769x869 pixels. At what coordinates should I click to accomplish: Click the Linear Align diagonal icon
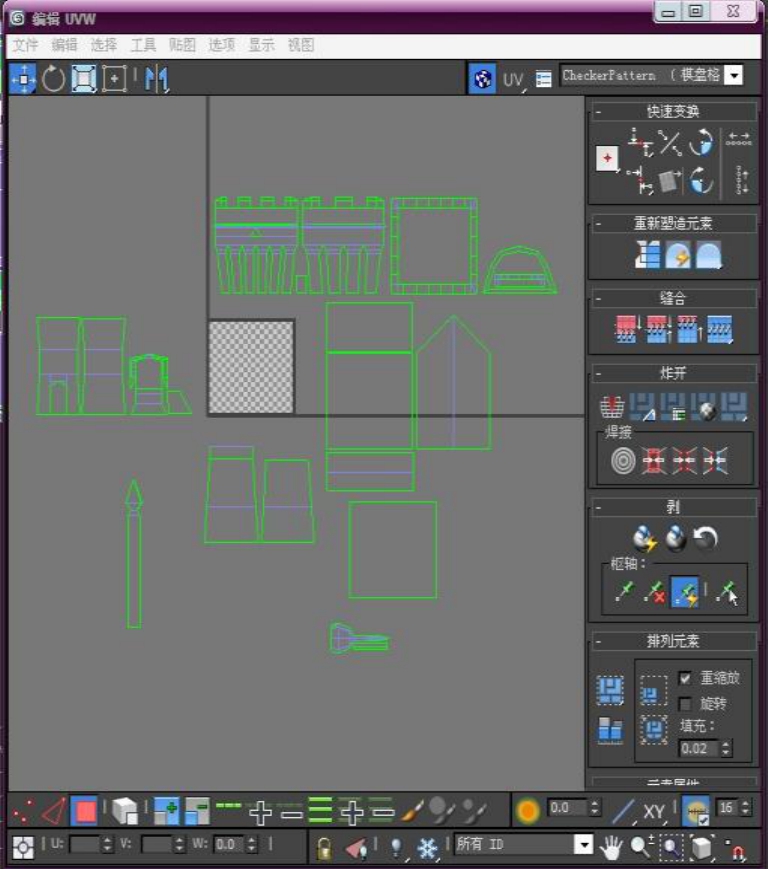pos(670,142)
